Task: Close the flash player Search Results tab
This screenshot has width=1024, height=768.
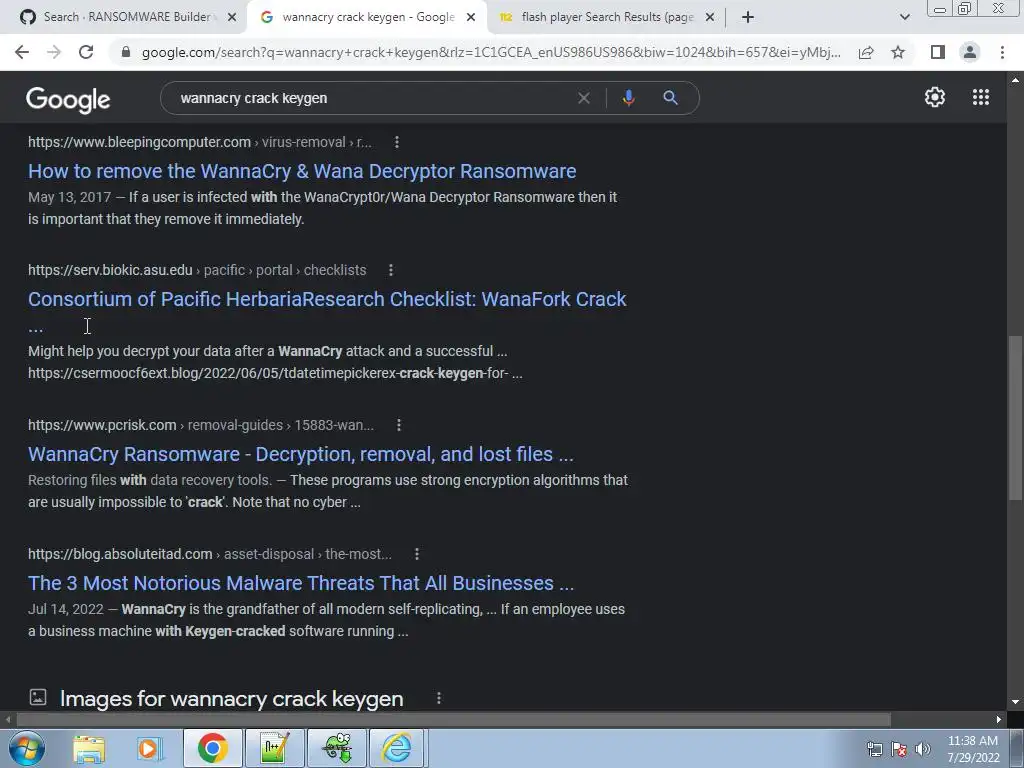Action: pyautogui.click(x=710, y=17)
